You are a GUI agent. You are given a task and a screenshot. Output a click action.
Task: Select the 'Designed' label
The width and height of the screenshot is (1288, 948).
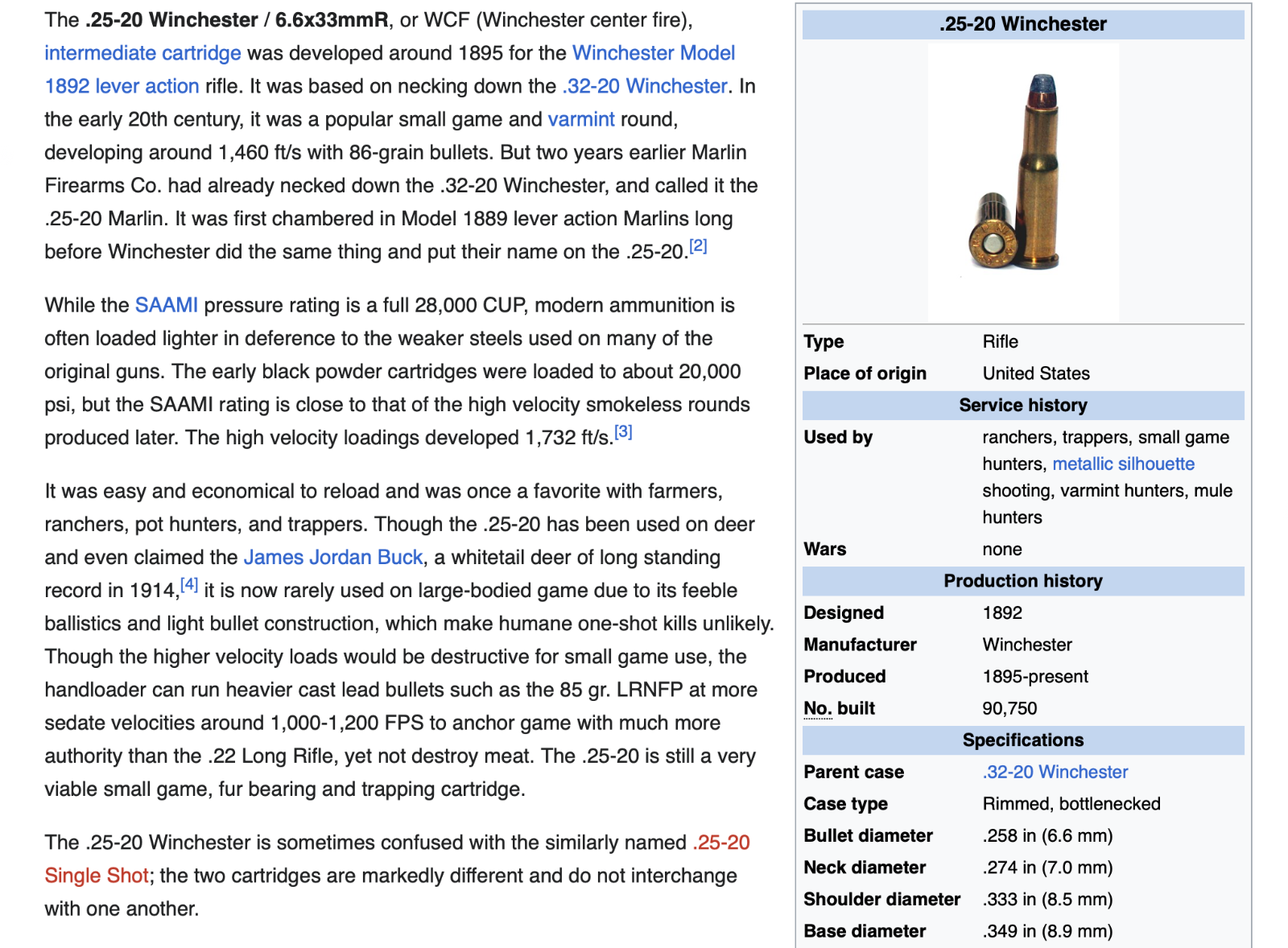point(844,612)
